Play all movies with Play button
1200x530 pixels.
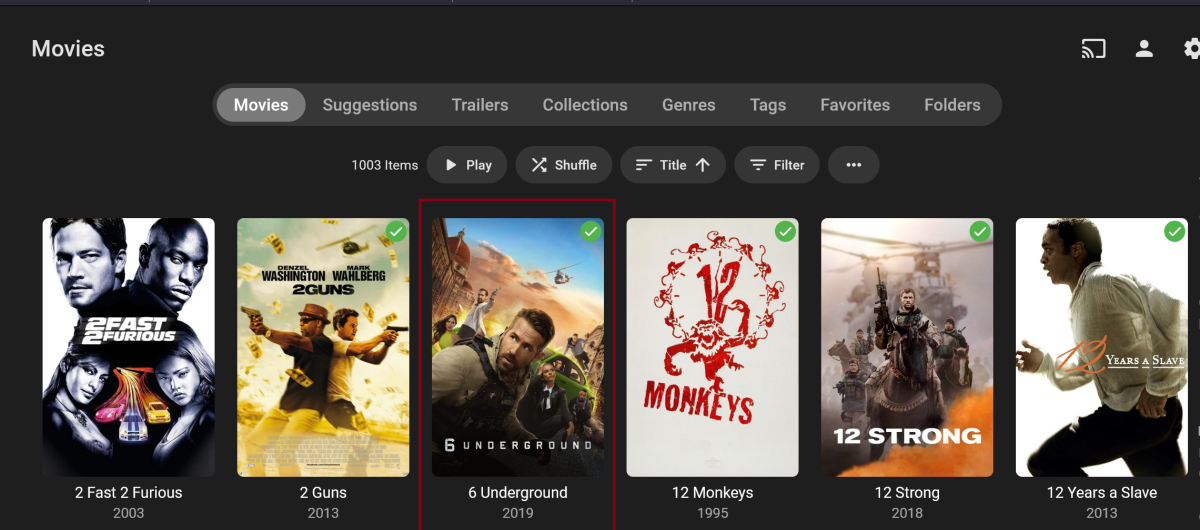467,165
